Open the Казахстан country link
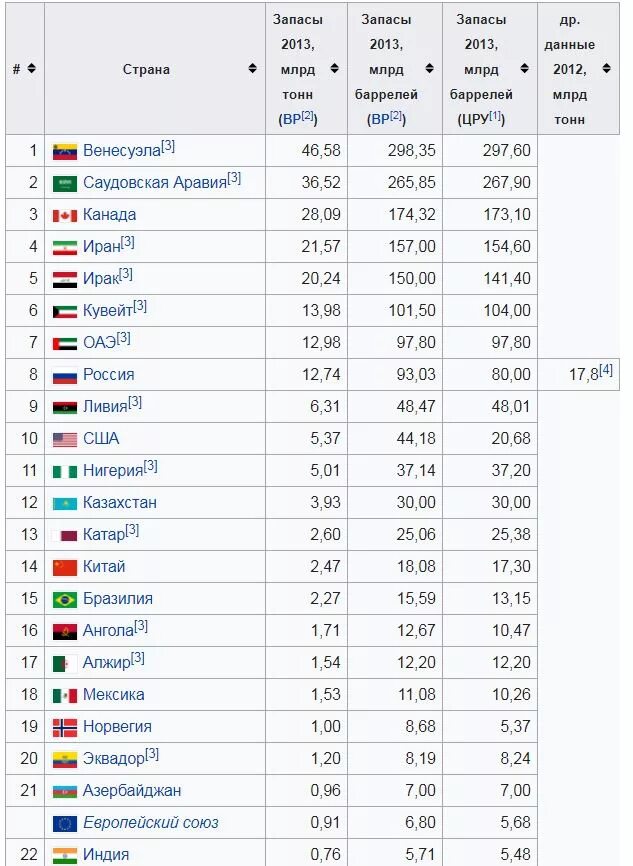 point(120,503)
